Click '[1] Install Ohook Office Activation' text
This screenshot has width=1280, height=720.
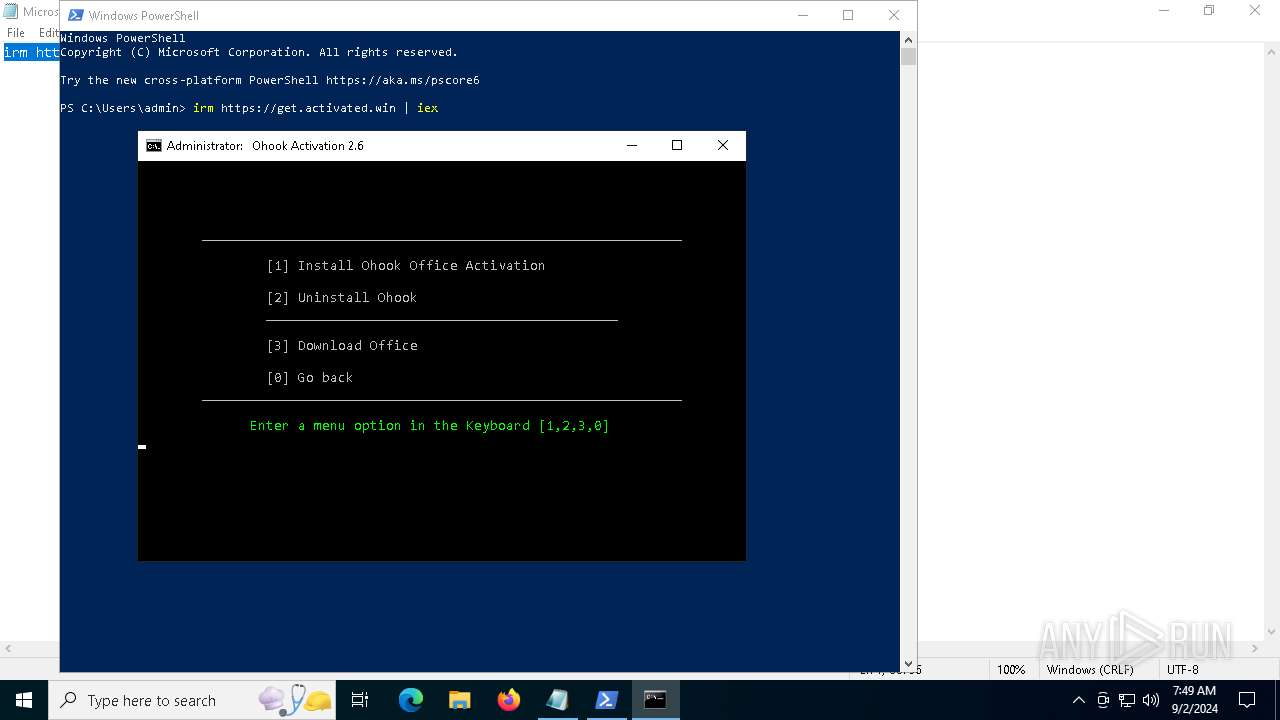(x=405, y=266)
